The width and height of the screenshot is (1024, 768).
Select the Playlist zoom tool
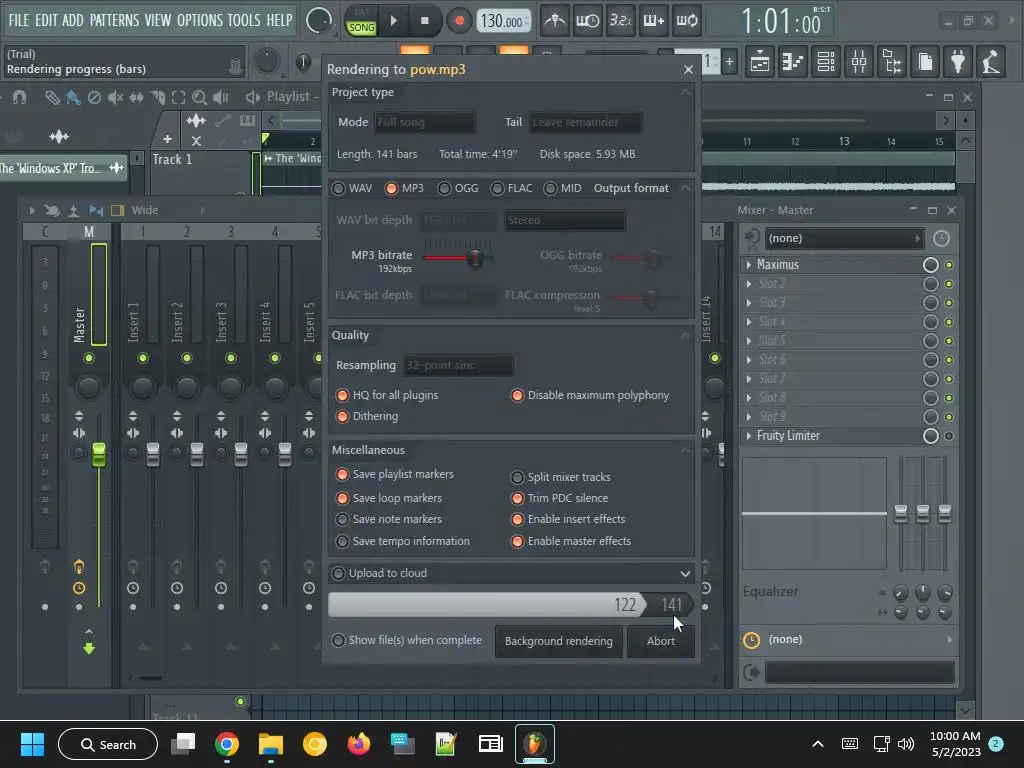click(199, 97)
